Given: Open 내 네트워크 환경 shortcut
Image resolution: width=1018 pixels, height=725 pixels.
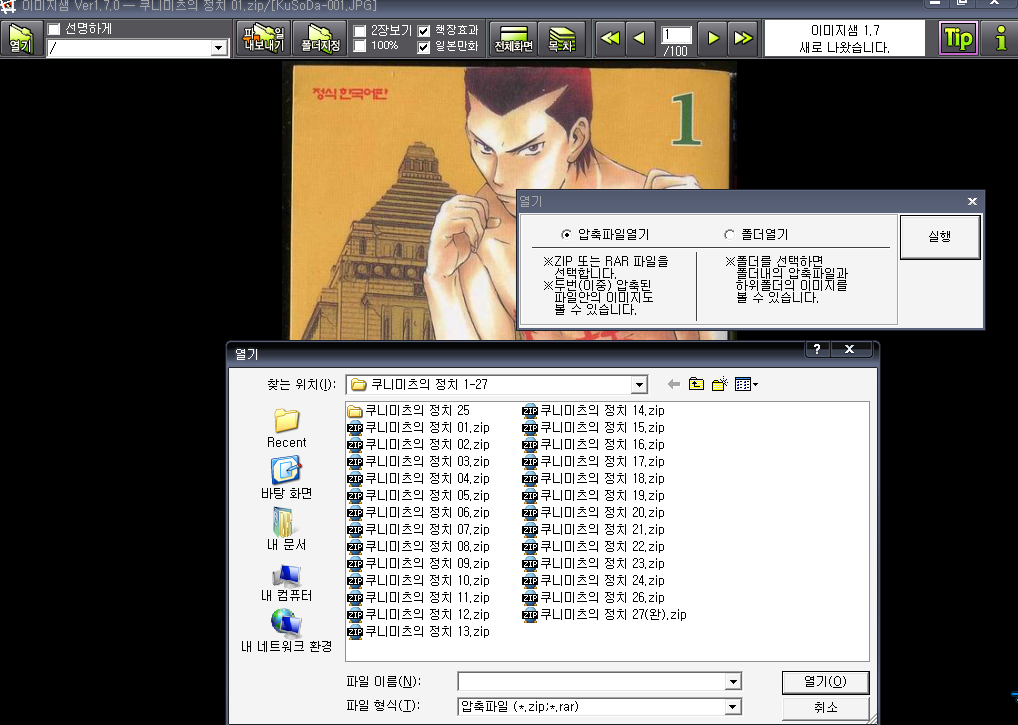Looking at the screenshot, I should coord(286,631).
